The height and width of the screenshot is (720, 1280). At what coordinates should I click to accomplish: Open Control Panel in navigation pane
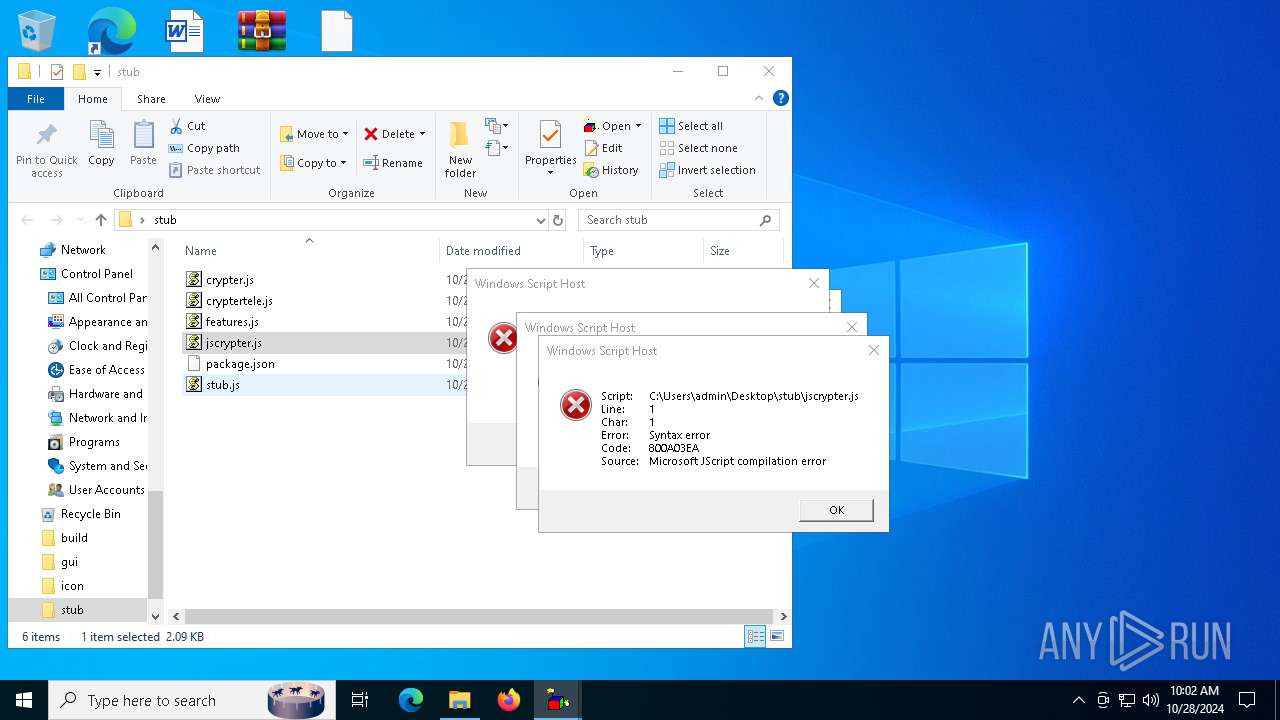click(97, 274)
